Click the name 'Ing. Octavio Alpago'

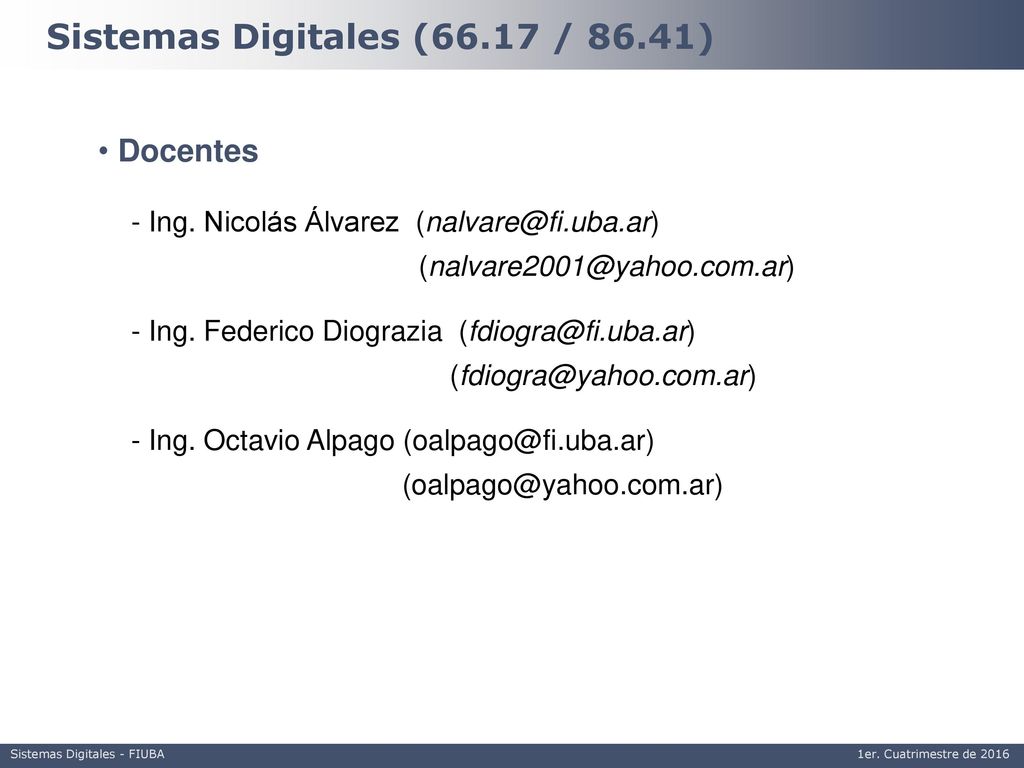272,441
